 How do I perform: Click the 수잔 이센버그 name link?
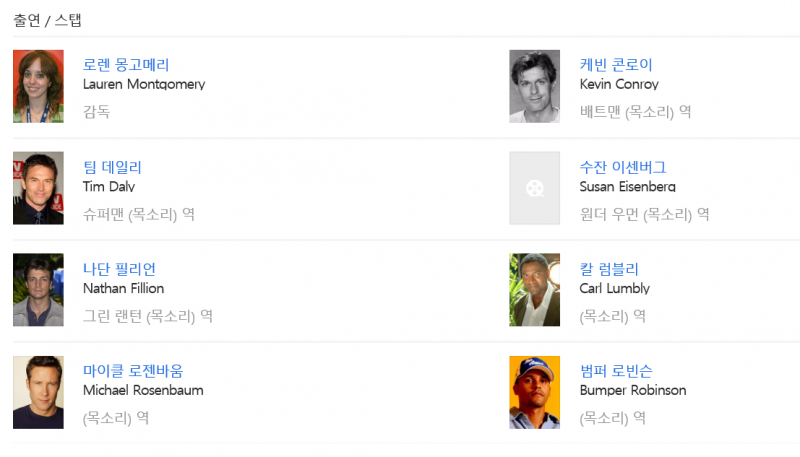623,167
